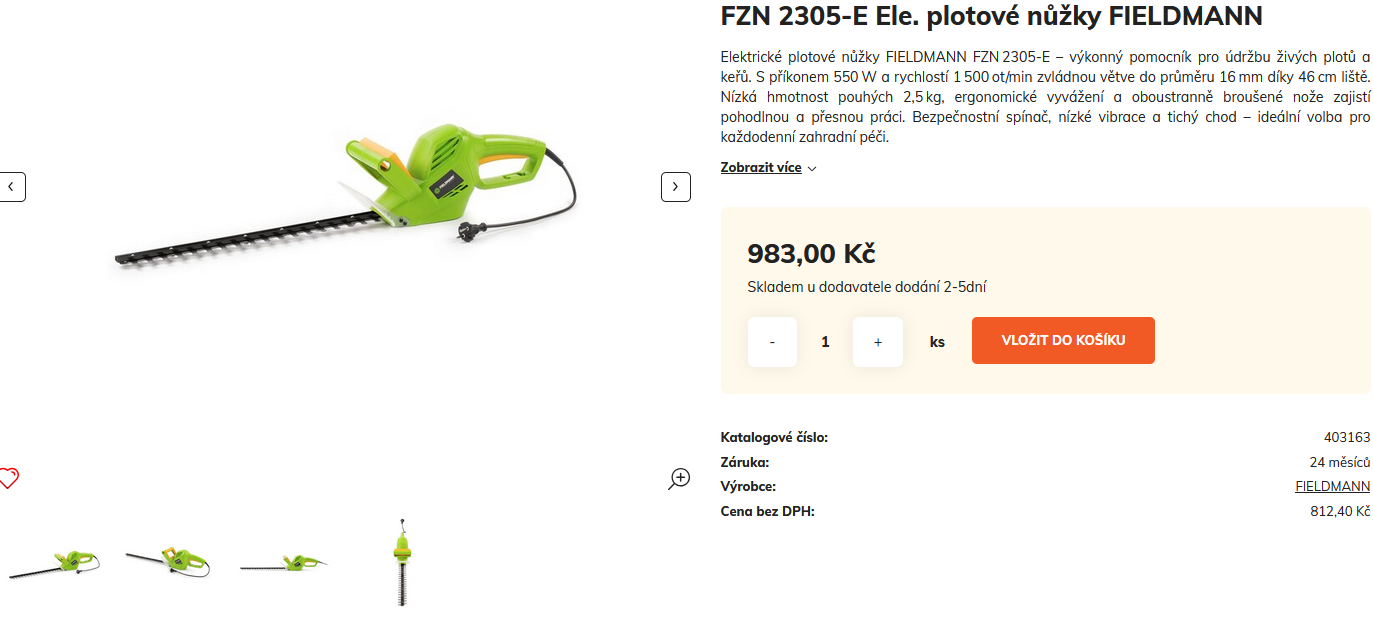Open FIELDMANN manufacturer link
This screenshot has height=628, width=1373.
click(x=1332, y=486)
